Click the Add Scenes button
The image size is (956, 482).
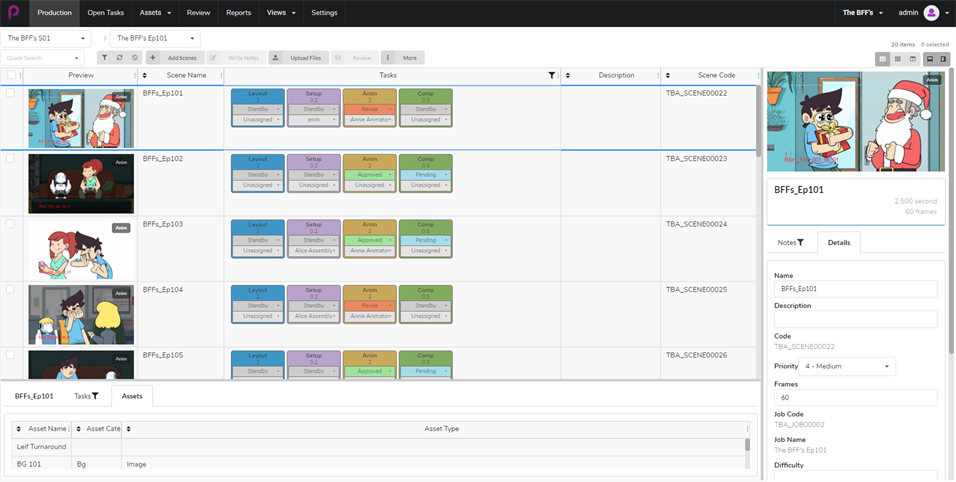pyautogui.click(x=175, y=58)
